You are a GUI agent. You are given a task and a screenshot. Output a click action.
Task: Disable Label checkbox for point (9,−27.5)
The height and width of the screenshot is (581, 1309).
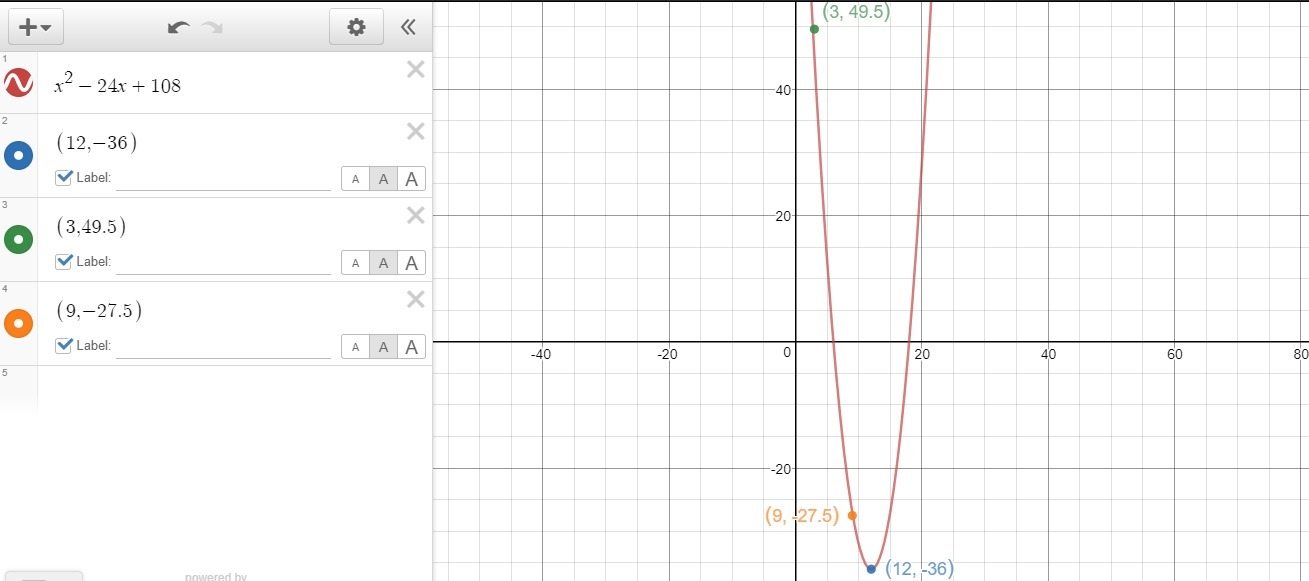click(x=64, y=346)
